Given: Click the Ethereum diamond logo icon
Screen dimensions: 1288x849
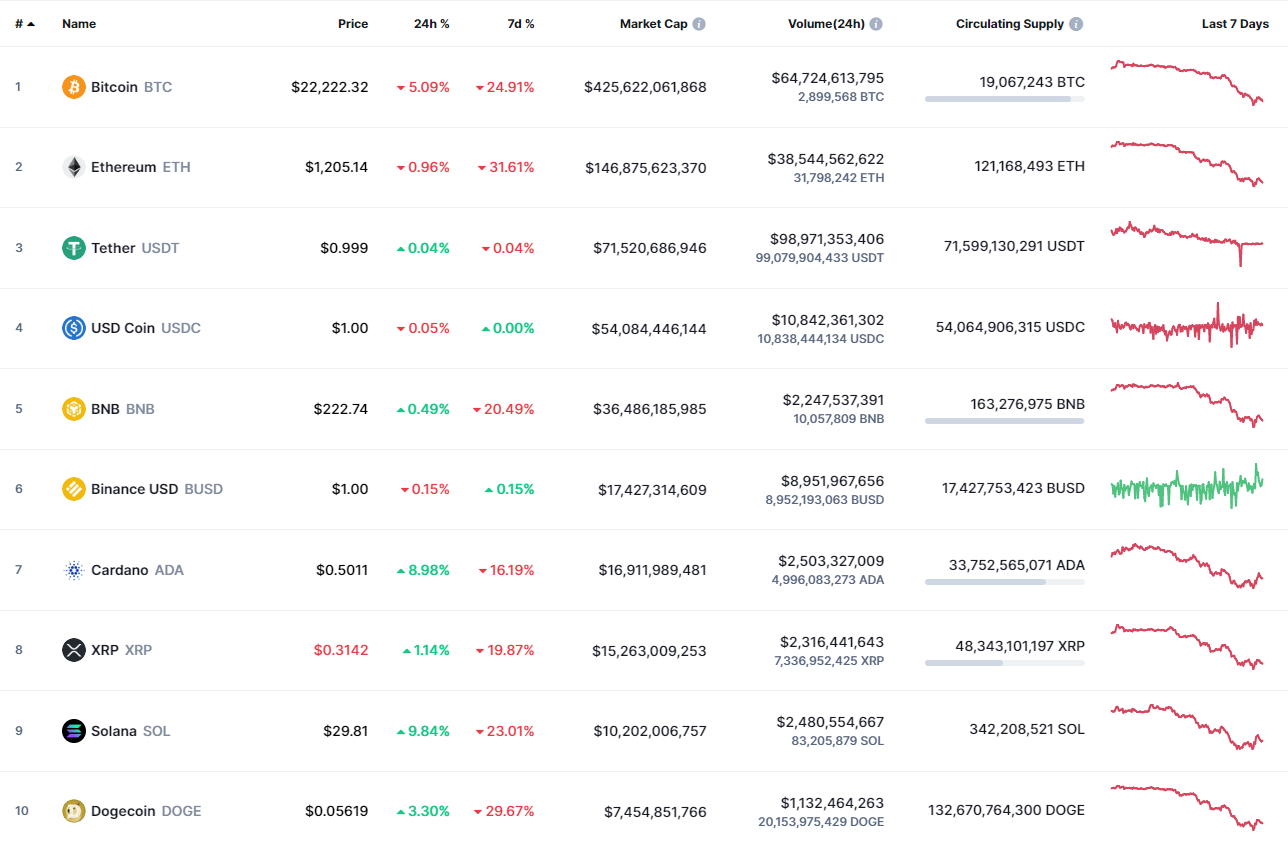Looking at the screenshot, I should (x=74, y=167).
